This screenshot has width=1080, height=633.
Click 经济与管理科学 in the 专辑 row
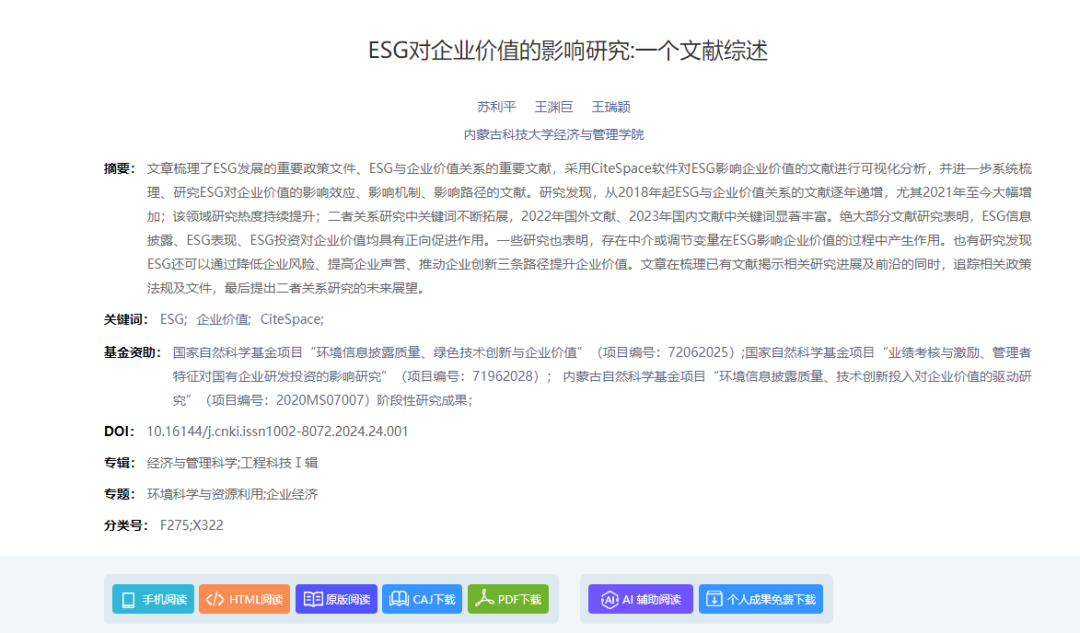click(x=192, y=462)
